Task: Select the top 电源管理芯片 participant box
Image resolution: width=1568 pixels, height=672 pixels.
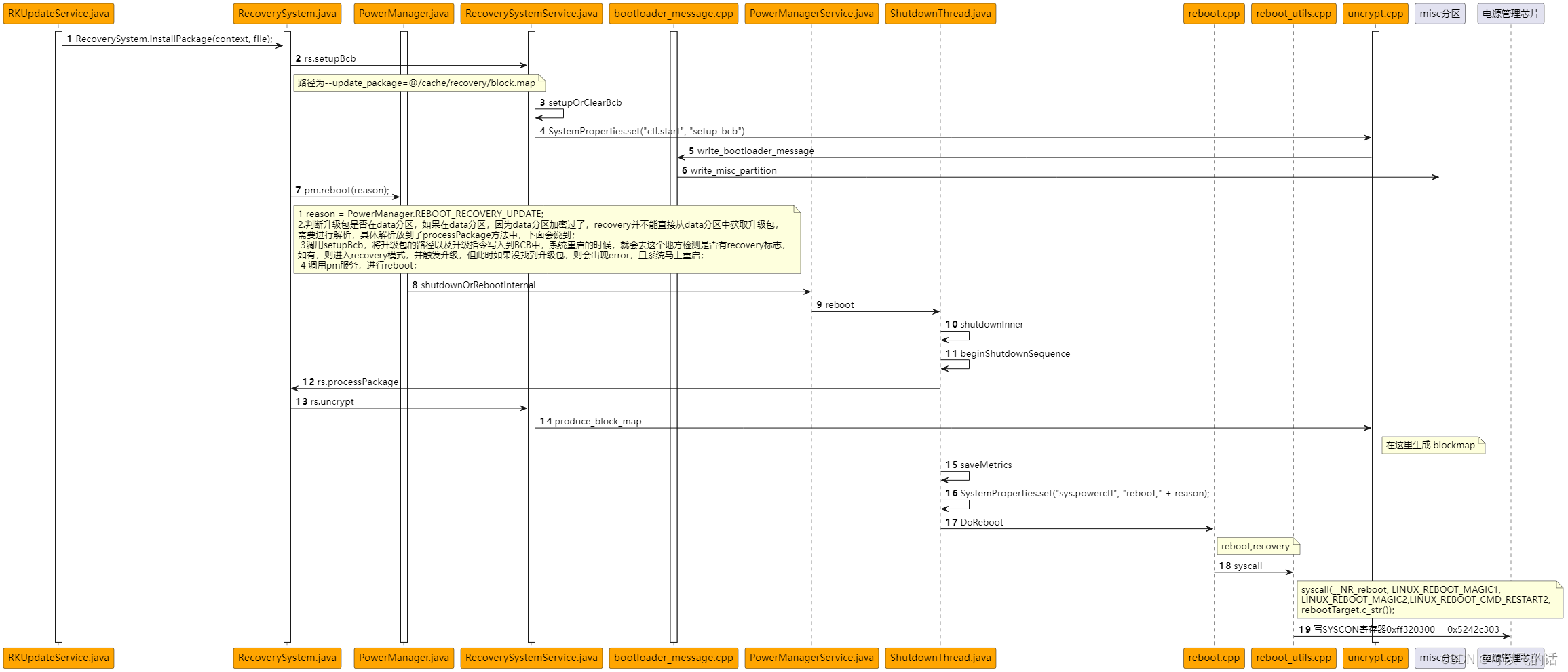Action: tap(1511, 14)
